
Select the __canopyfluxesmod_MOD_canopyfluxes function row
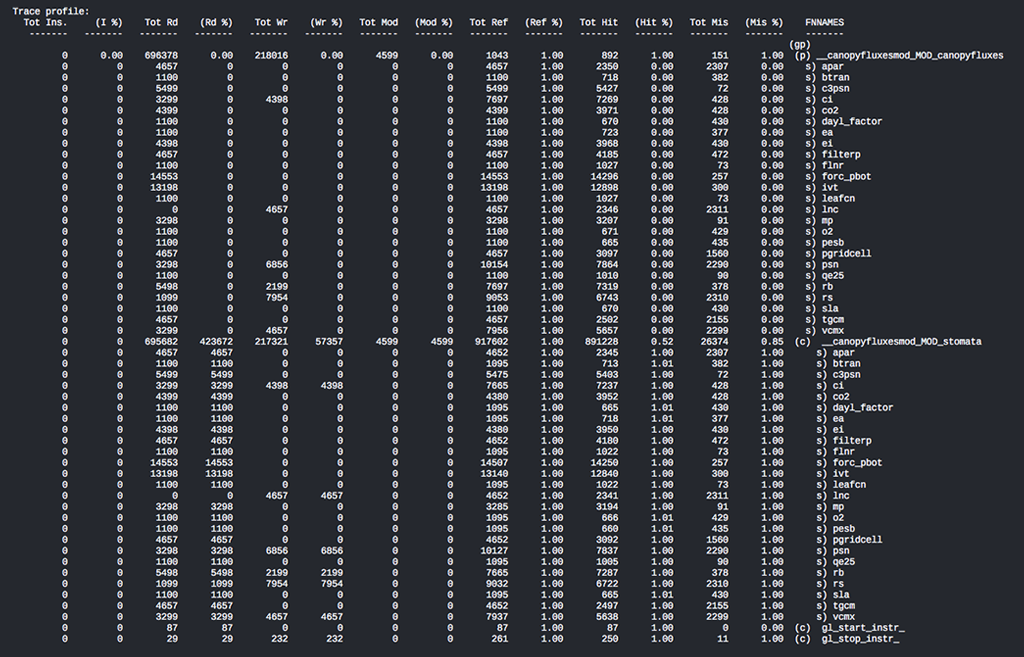tap(909, 55)
